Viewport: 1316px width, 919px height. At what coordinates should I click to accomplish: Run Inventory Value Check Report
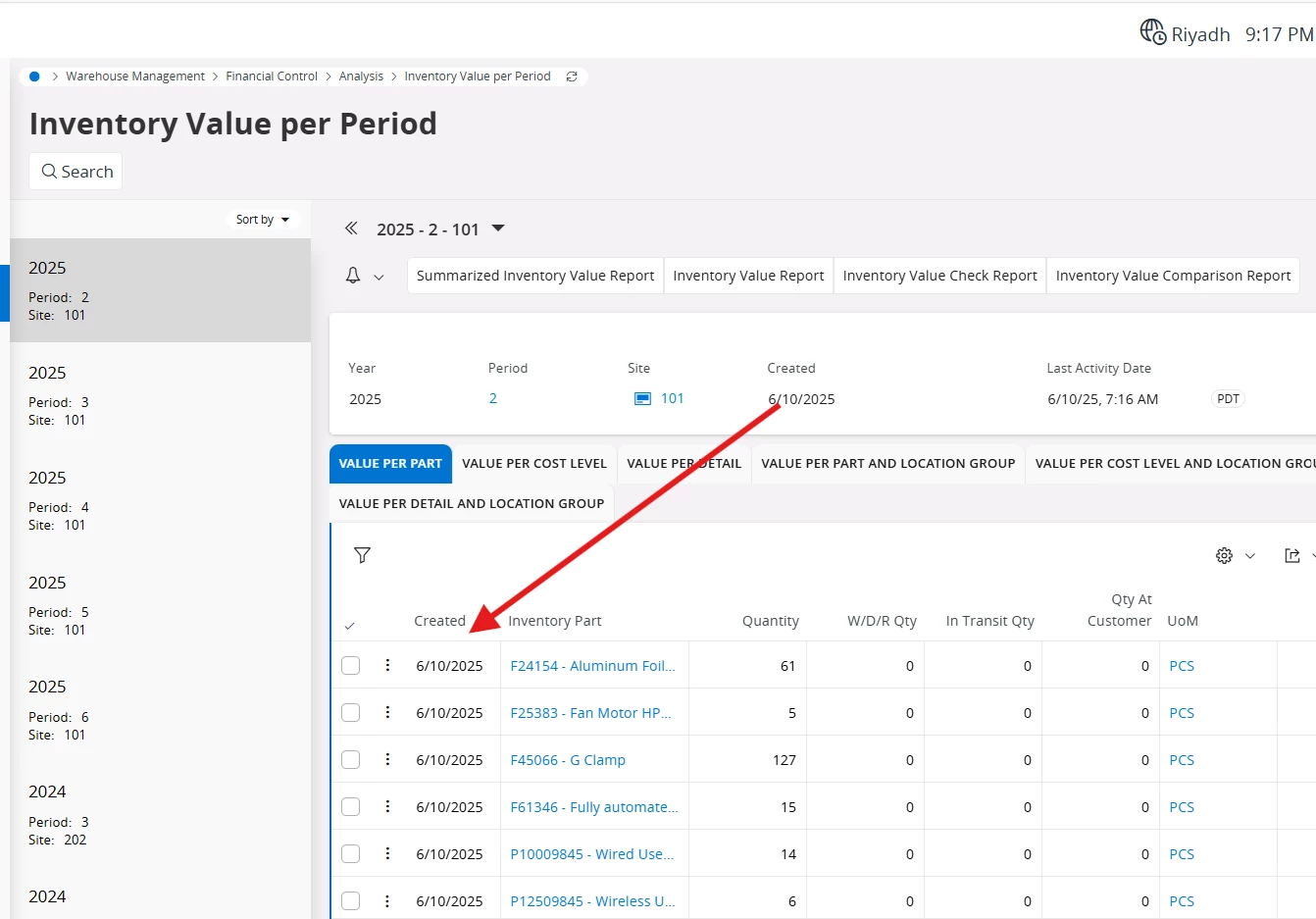click(x=939, y=276)
